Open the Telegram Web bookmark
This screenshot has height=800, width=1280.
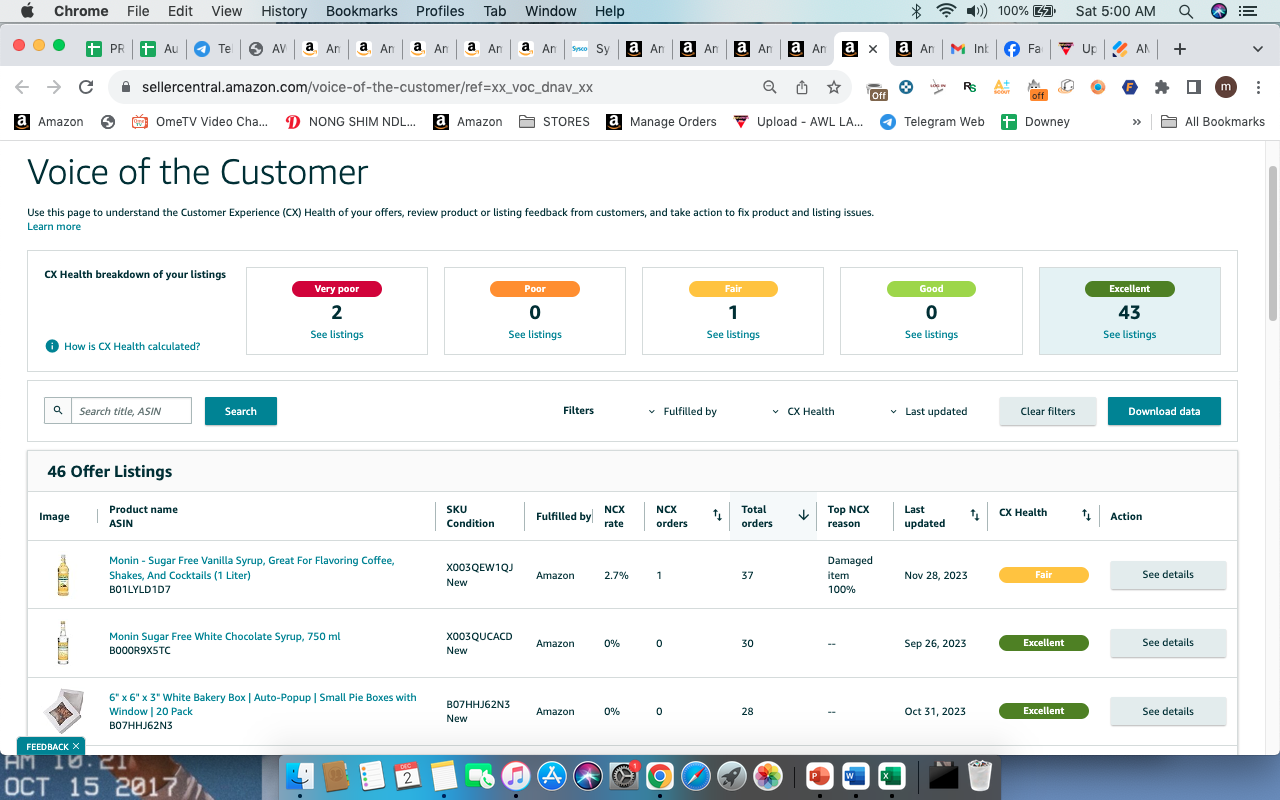(x=932, y=122)
